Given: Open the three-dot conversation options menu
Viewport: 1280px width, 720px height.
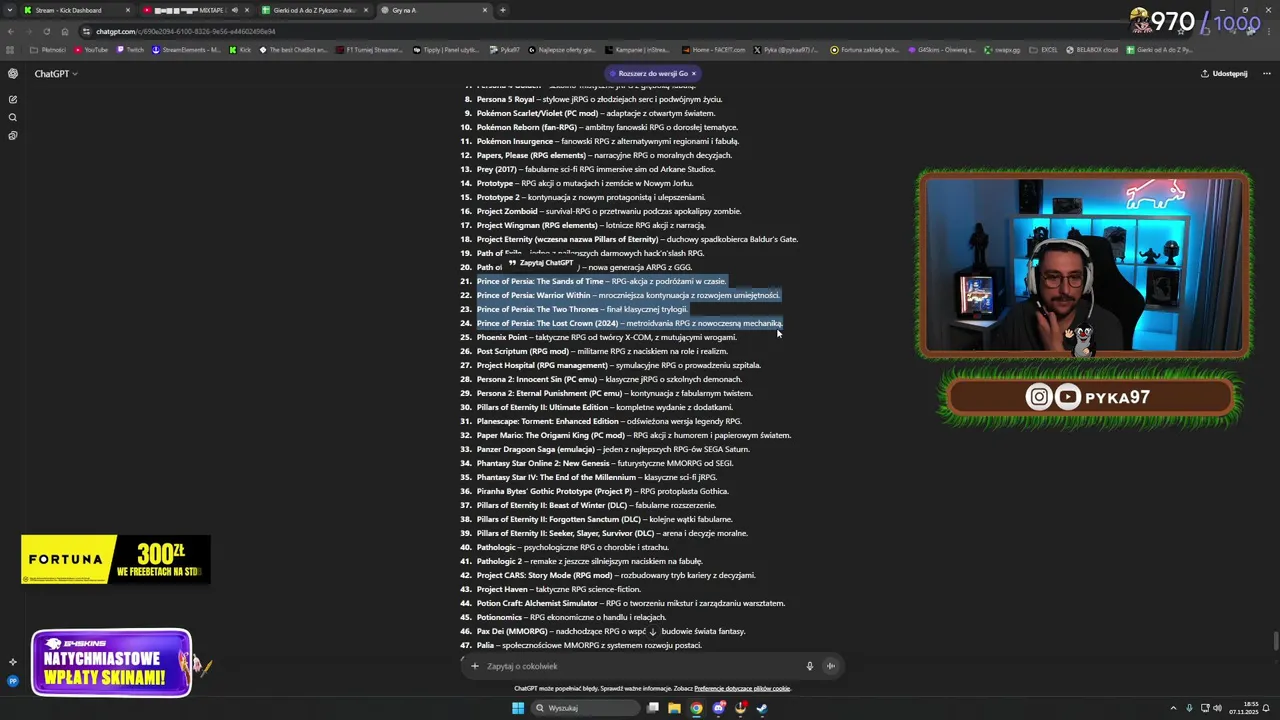Looking at the screenshot, I should click(1266, 73).
